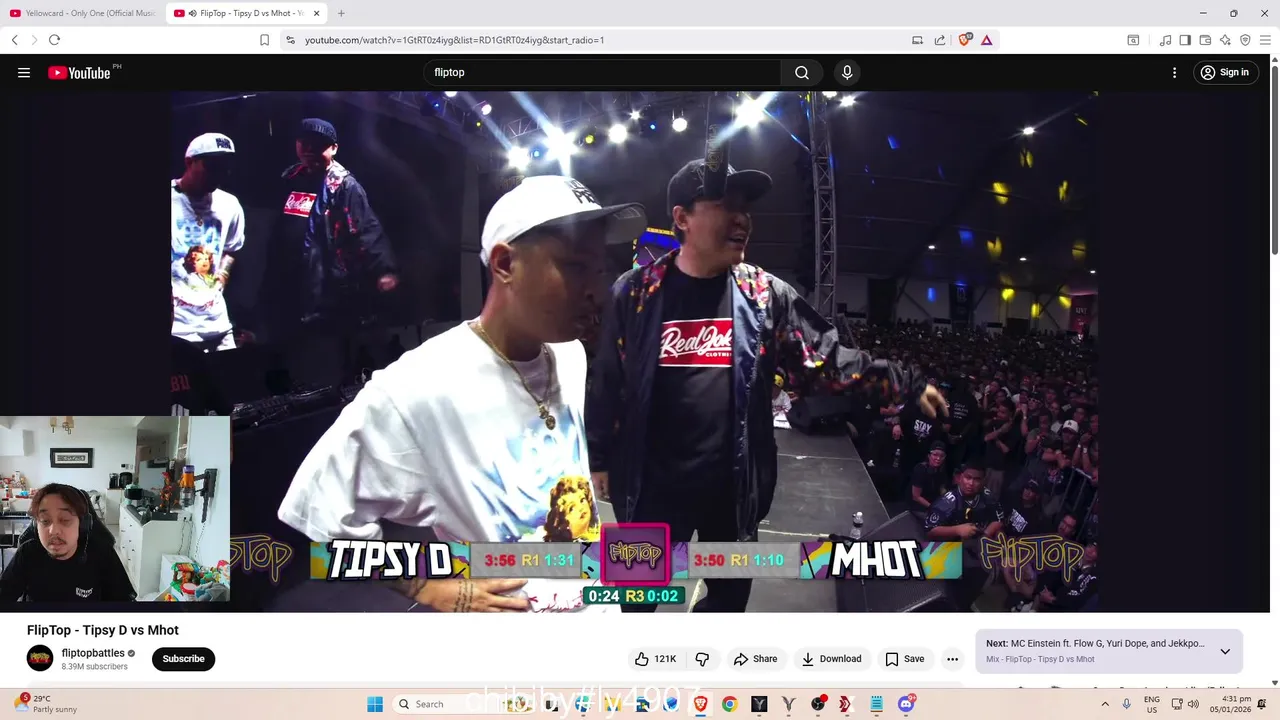
Task: Click the address bar URL
Action: [454, 40]
